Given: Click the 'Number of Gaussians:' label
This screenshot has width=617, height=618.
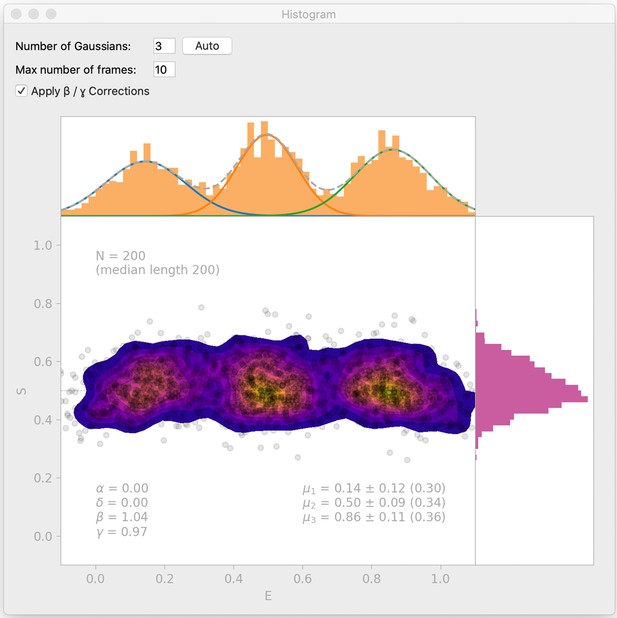Looking at the screenshot, I should pos(73,46).
